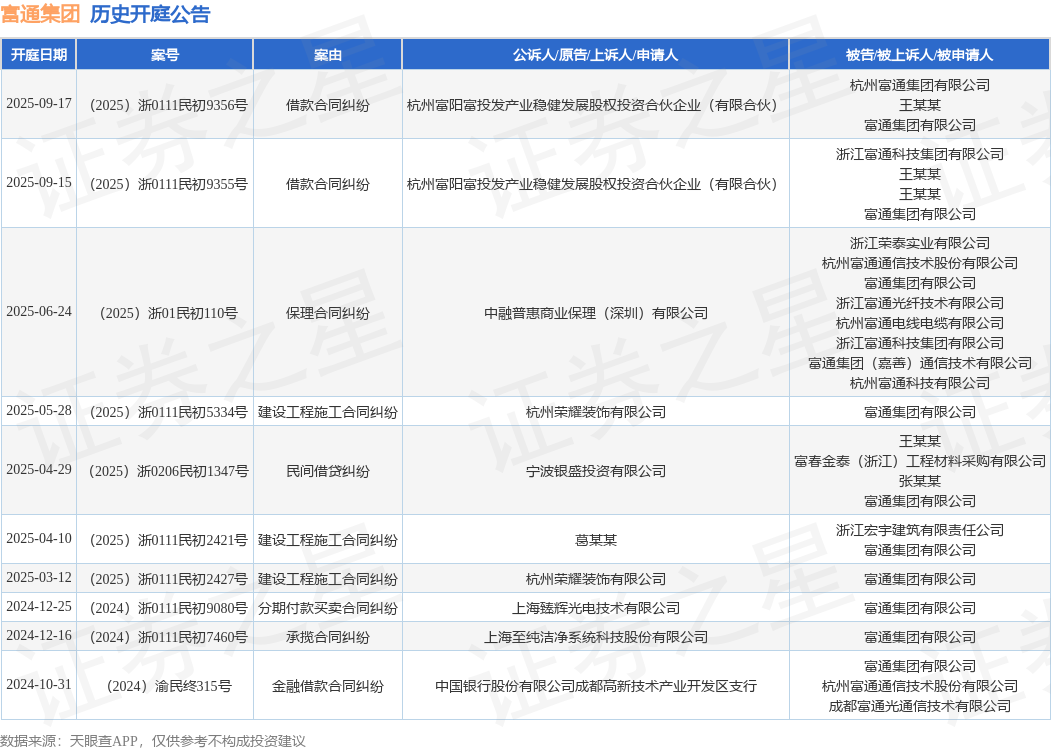Screen dimensions: 1051x750
Task: Click defendant 杭州富通科技有限公司
Action: click(920, 383)
